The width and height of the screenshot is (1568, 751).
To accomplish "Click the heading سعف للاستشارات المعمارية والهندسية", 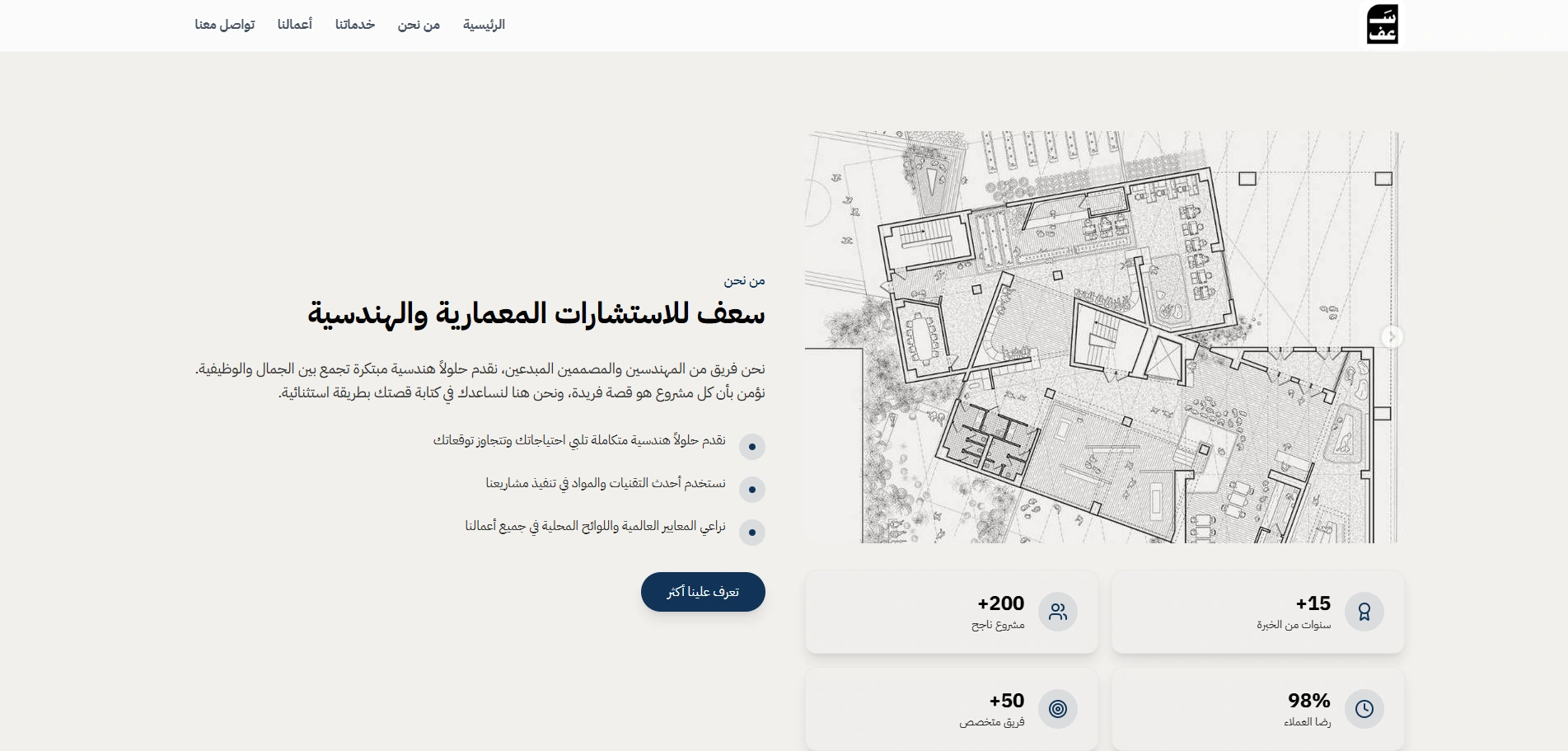I will [x=536, y=314].
